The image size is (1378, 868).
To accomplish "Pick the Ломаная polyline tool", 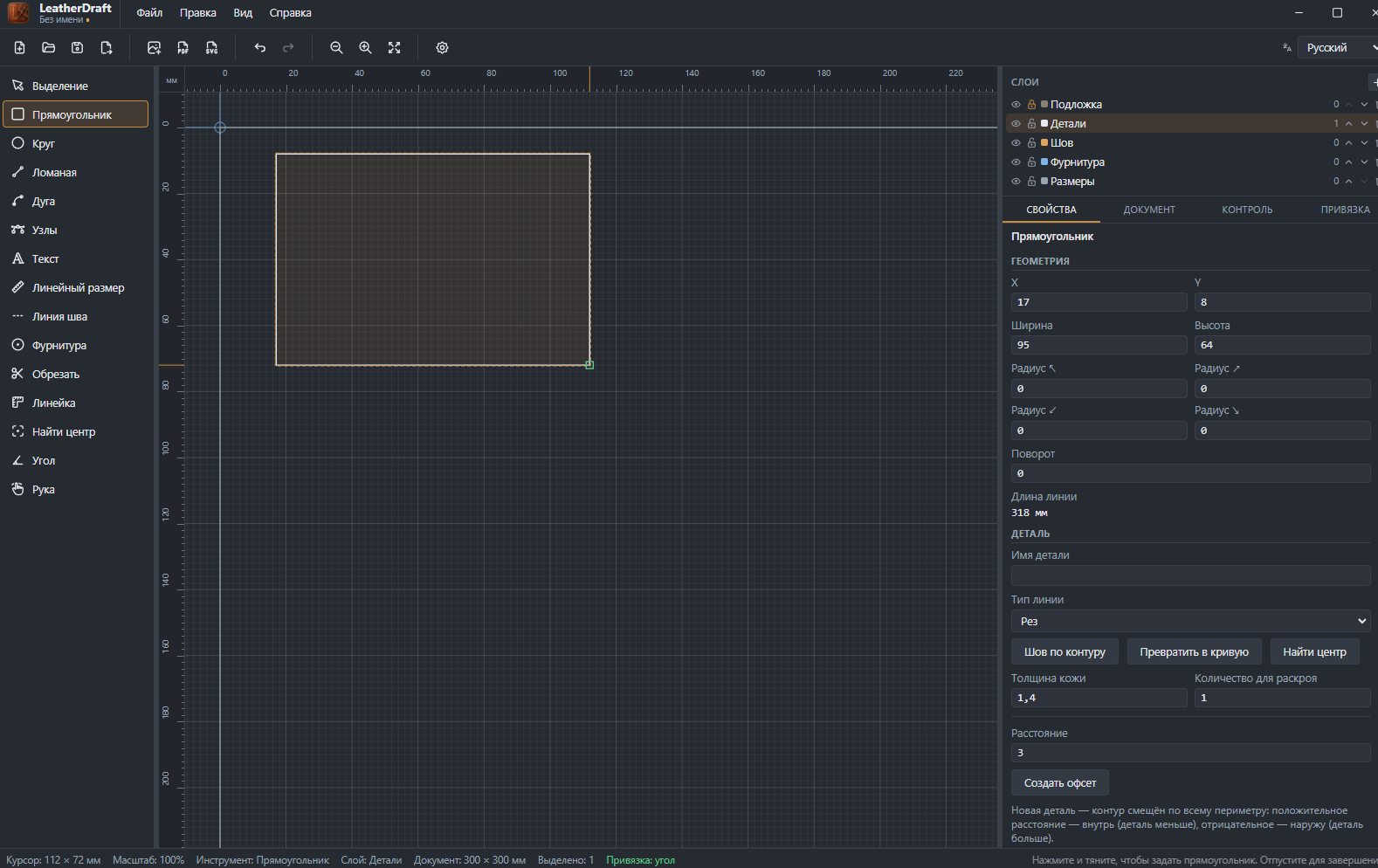I will [76, 172].
